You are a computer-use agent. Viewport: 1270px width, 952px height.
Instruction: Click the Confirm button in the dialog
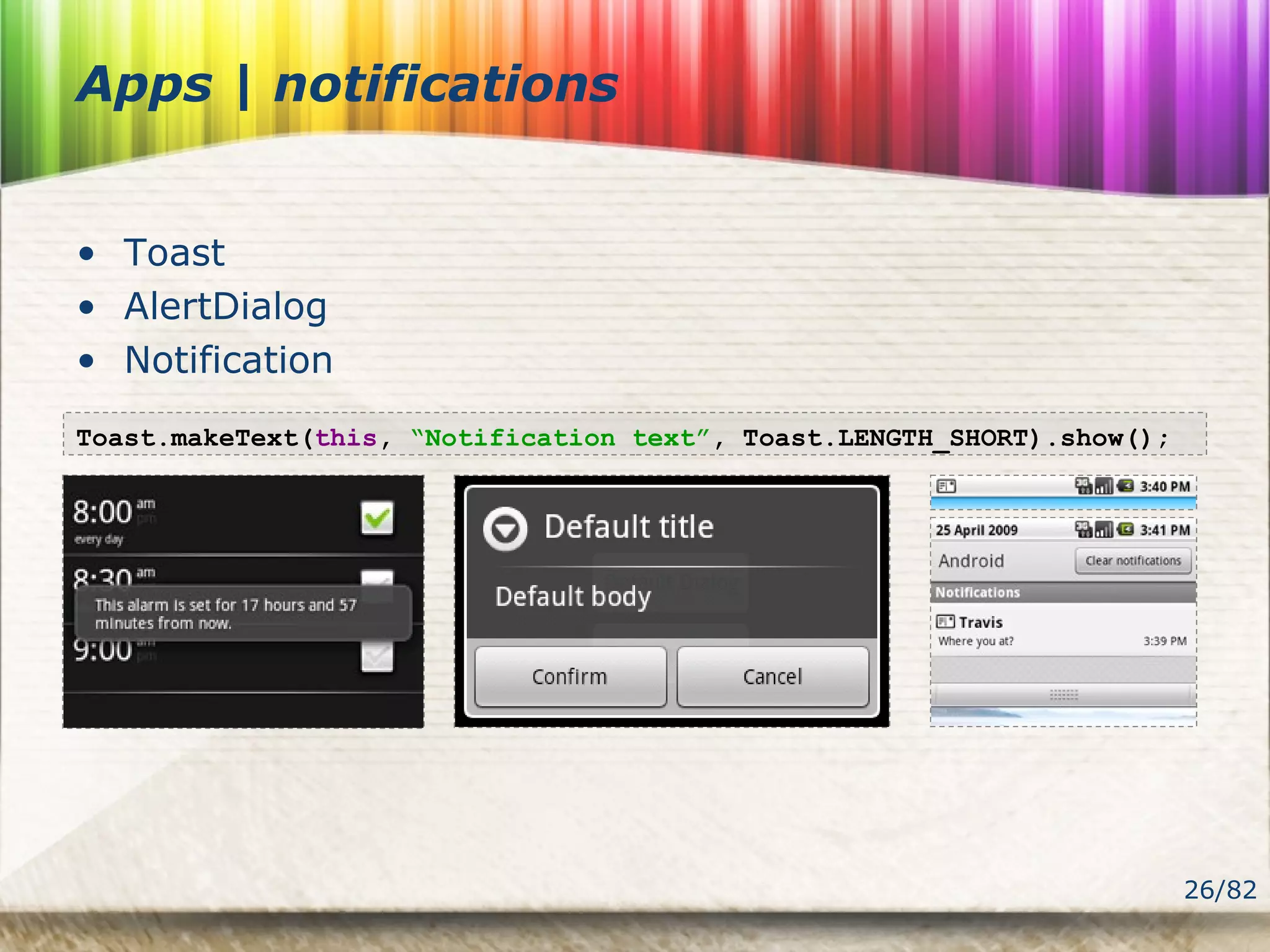(x=571, y=676)
